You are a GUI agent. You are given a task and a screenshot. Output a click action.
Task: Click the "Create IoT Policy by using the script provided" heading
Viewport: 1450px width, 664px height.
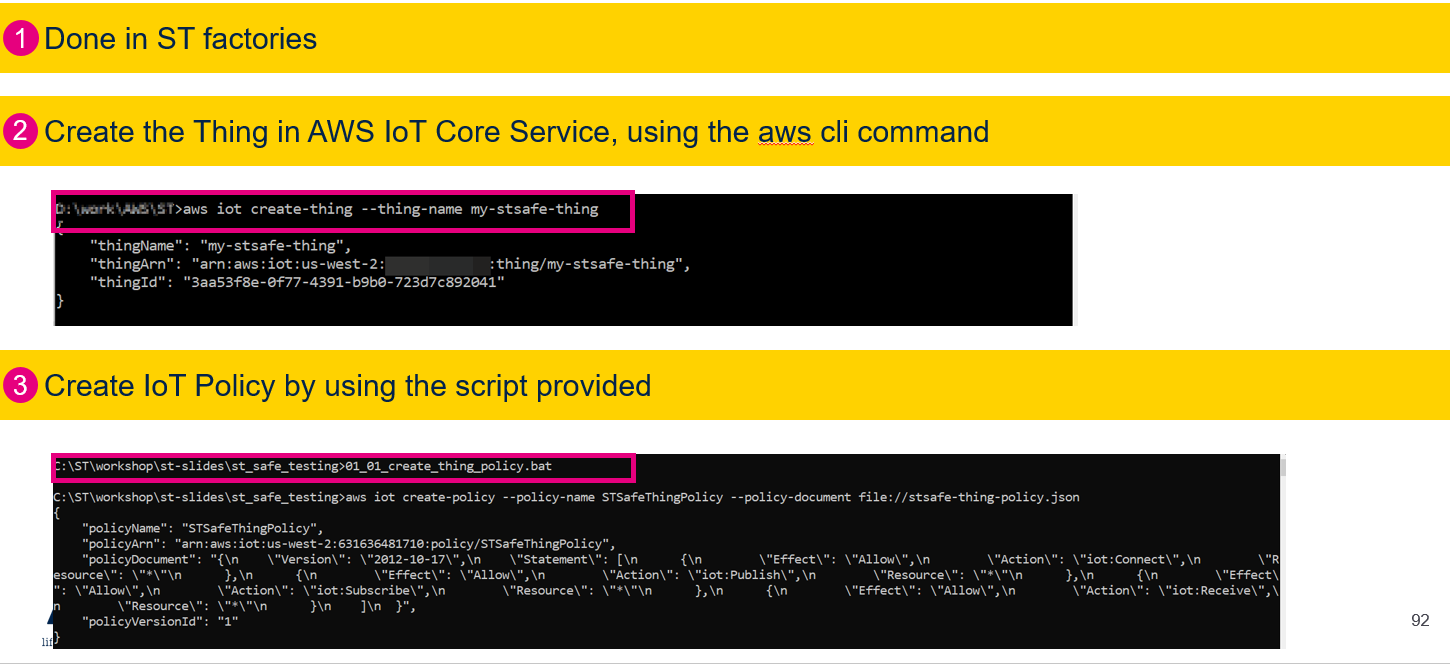pyautogui.click(x=348, y=385)
